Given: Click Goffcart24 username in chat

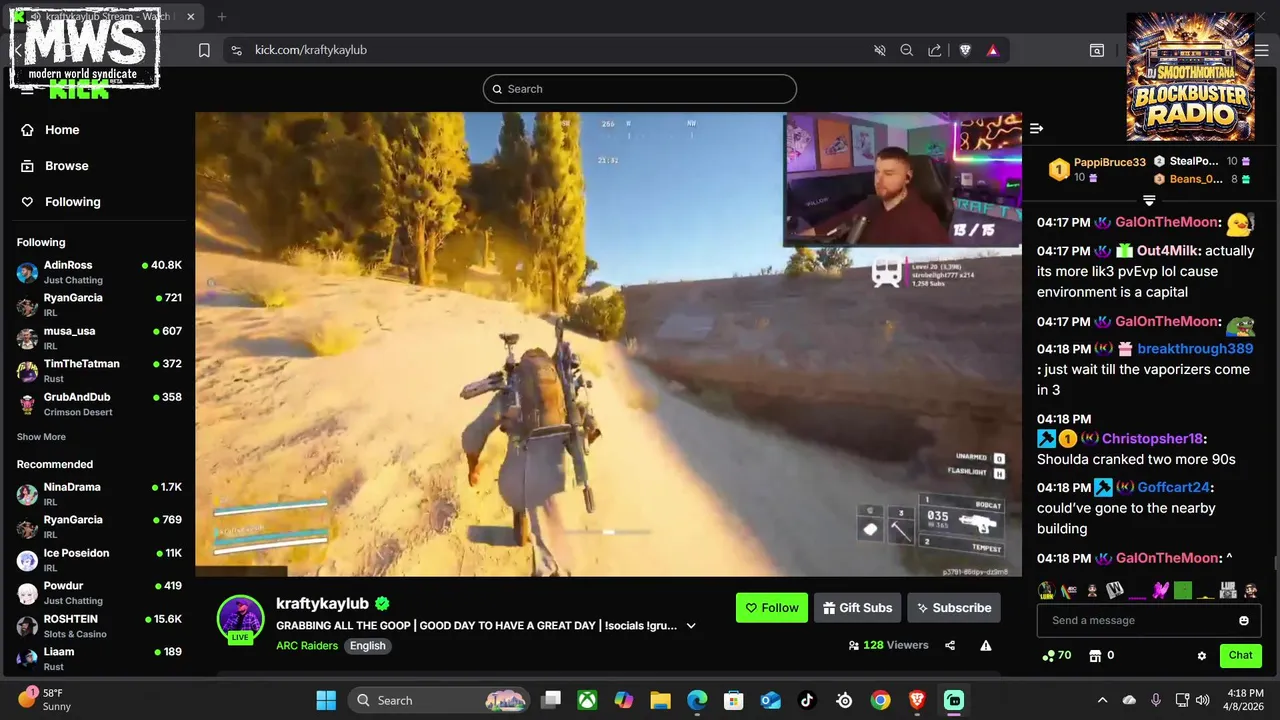Looking at the screenshot, I should pyautogui.click(x=1174, y=488).
